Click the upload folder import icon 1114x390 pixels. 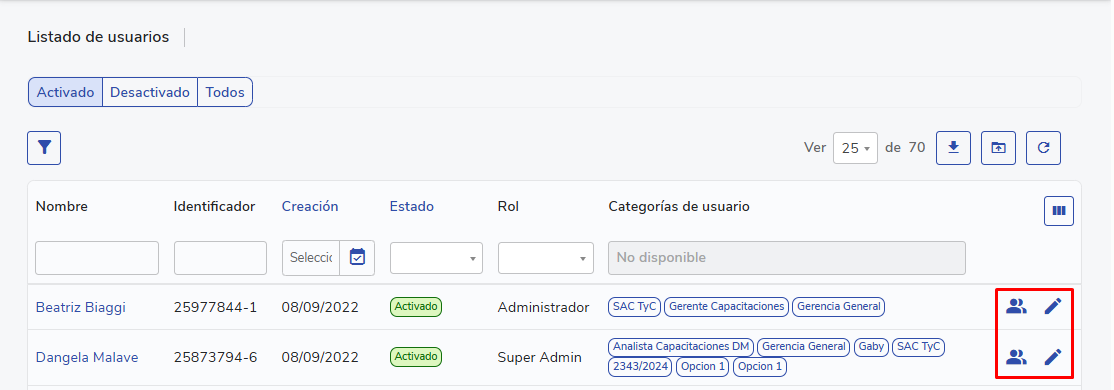(x=998, y=148)
